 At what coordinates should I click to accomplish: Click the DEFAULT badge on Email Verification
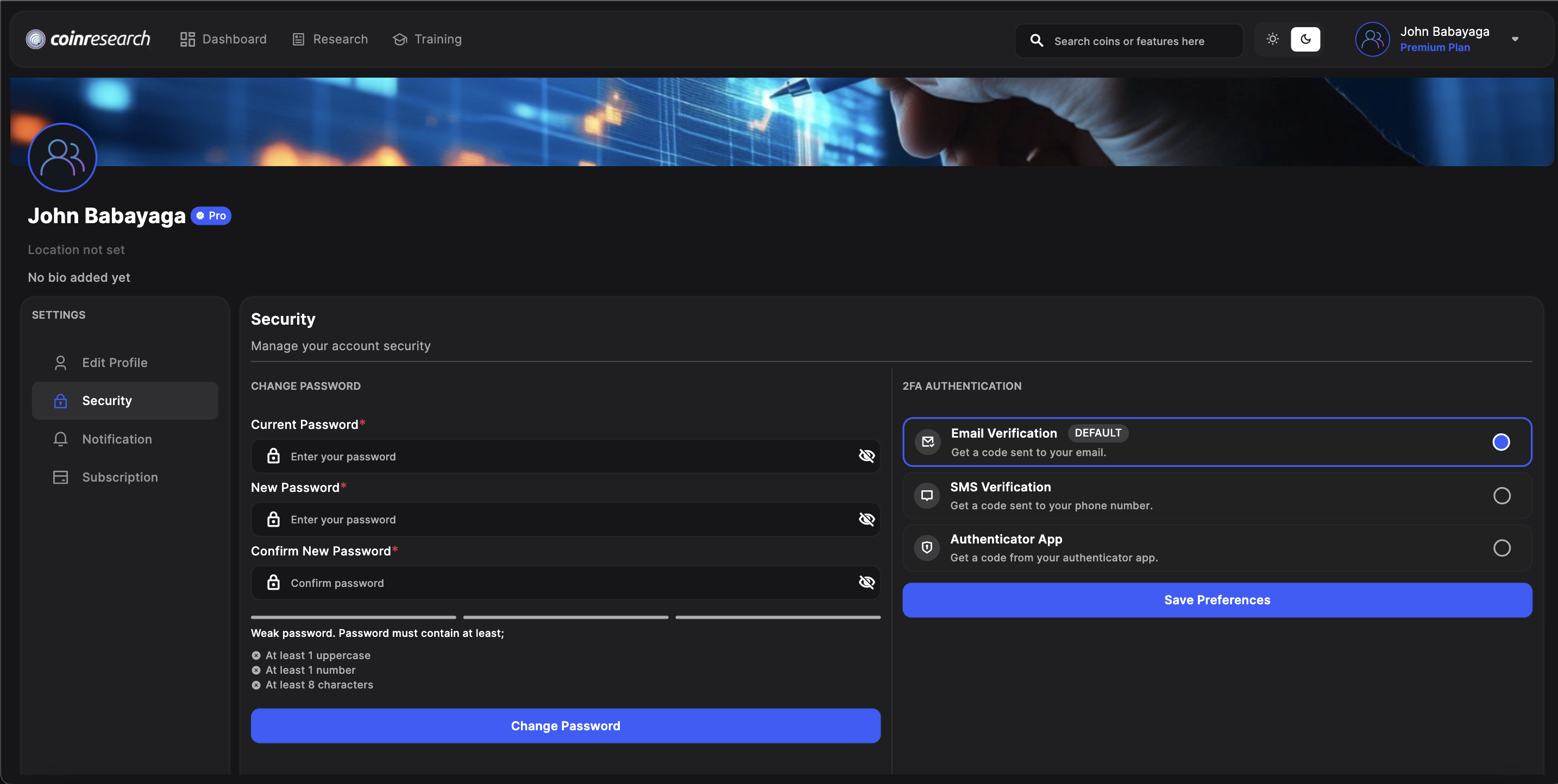coord(1098,433)
